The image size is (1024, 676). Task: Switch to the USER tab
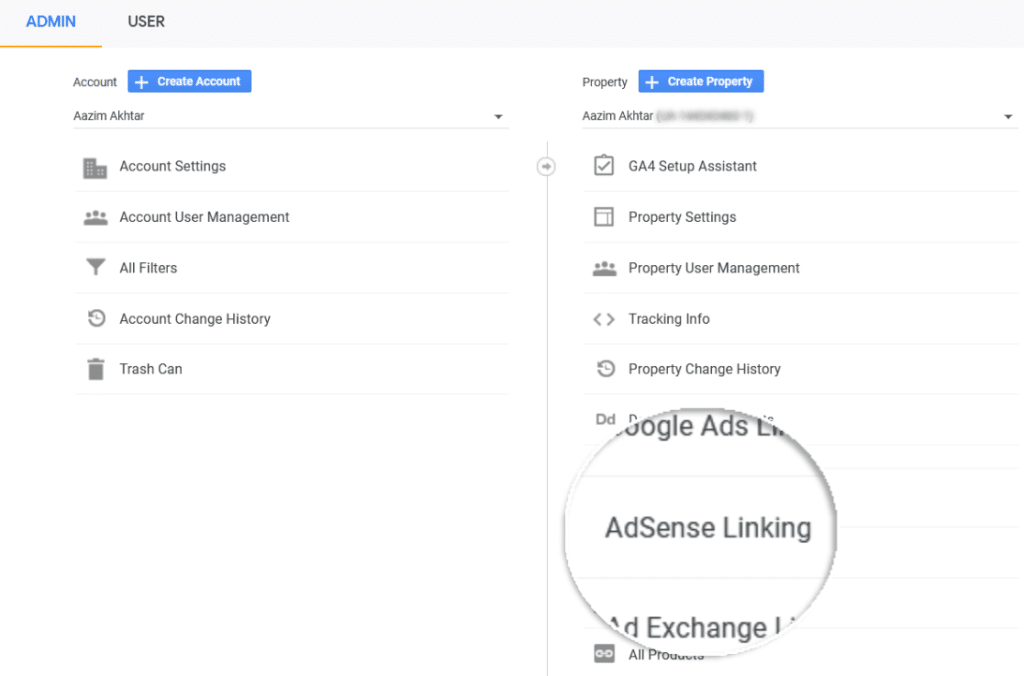[x=146, y=22]
